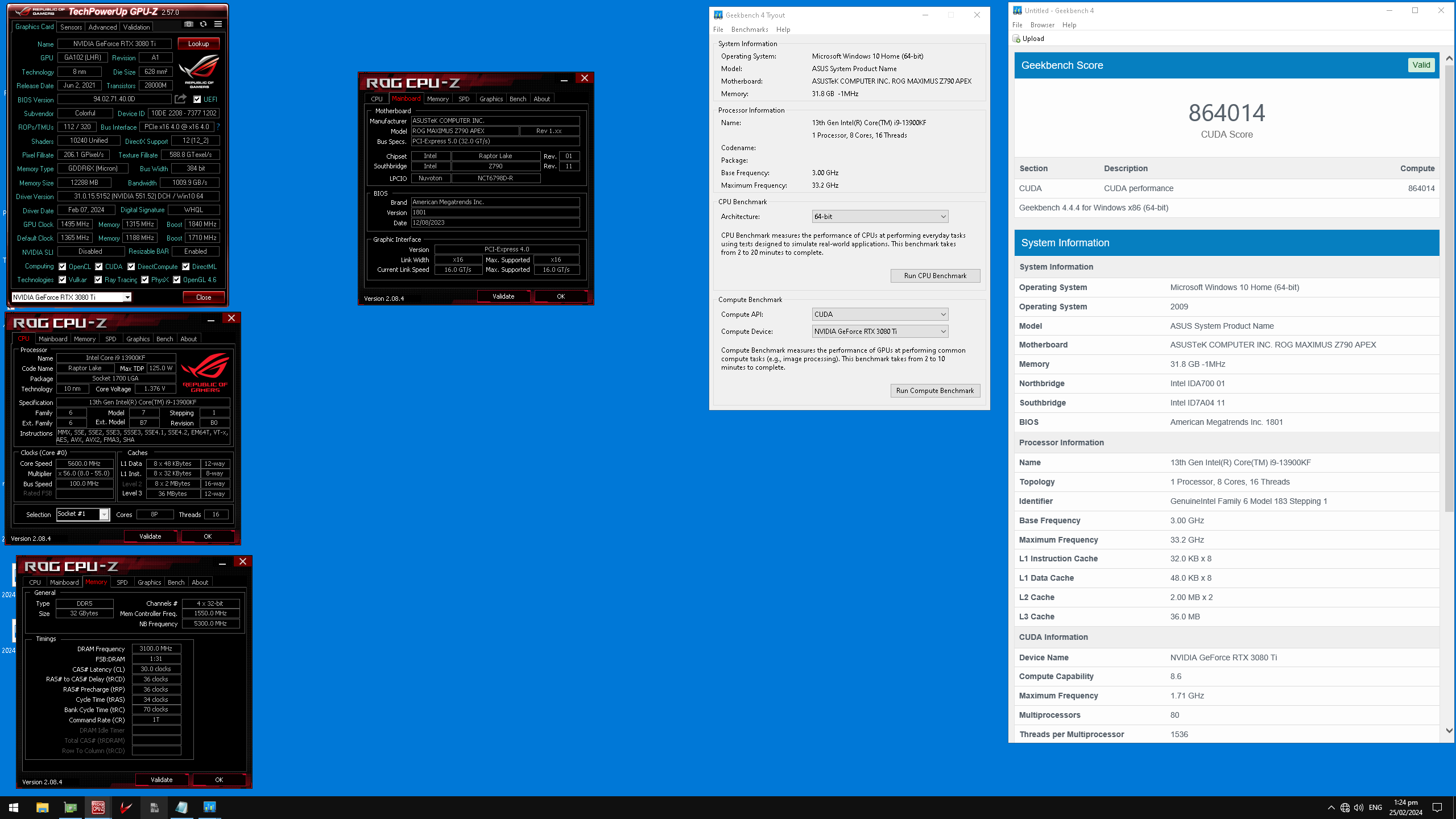
Task: Open SPD tab in CPU-Z Mainboard window
Action: [x=464, y=99]
